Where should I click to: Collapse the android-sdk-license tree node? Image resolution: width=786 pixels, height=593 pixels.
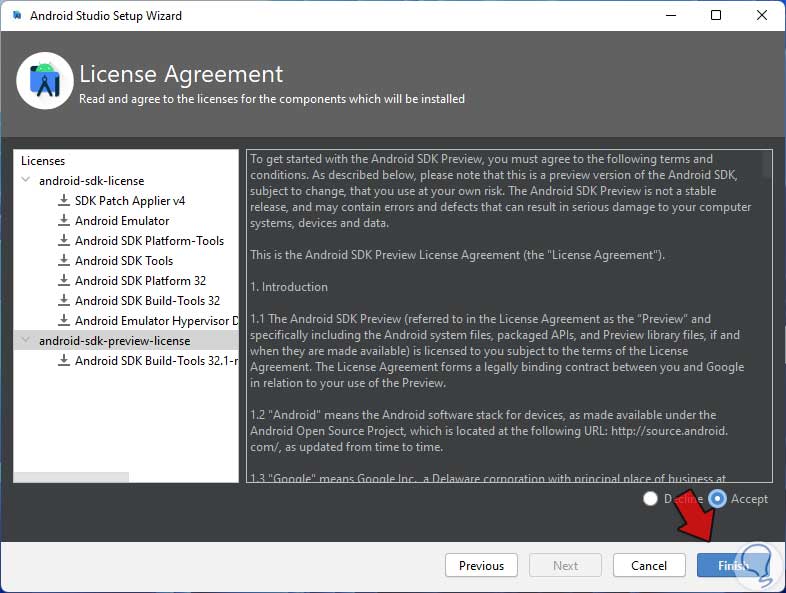point(26,180)
